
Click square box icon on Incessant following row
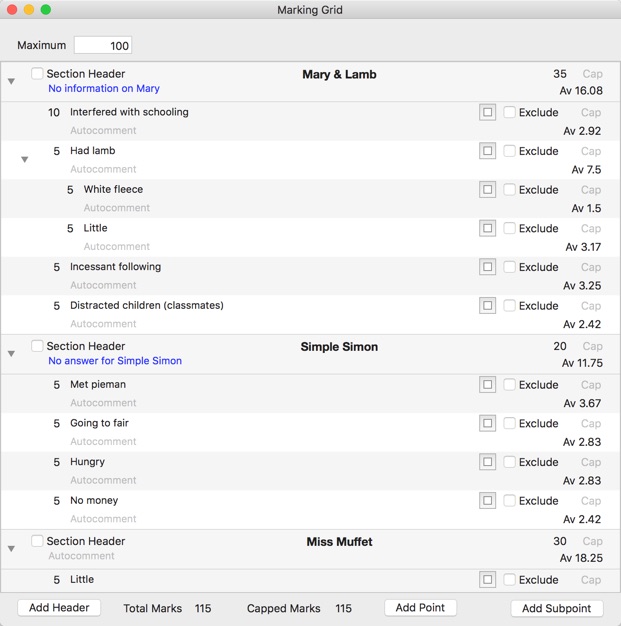coord(487,267)
